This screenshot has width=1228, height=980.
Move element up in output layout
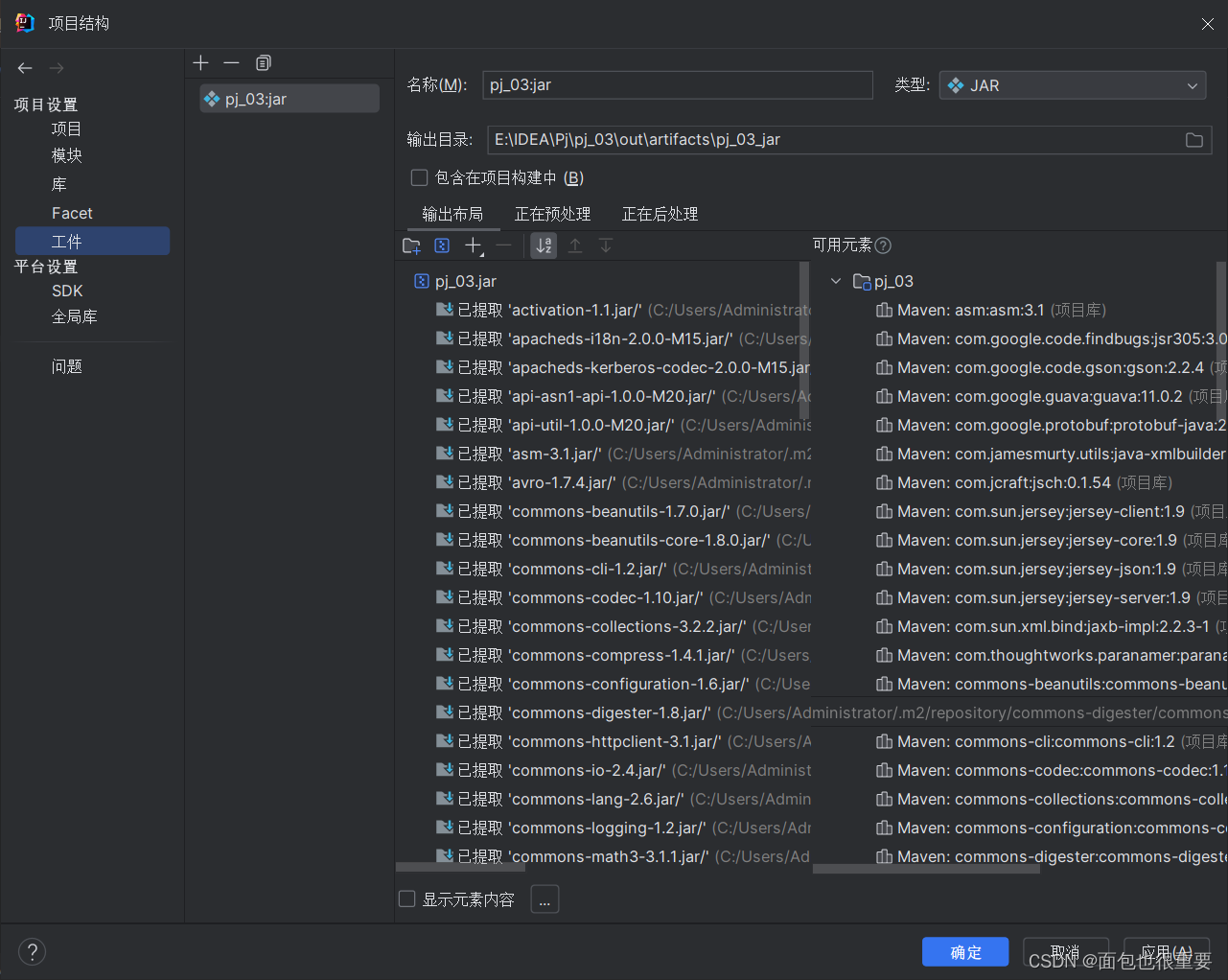tap(575, 246)
